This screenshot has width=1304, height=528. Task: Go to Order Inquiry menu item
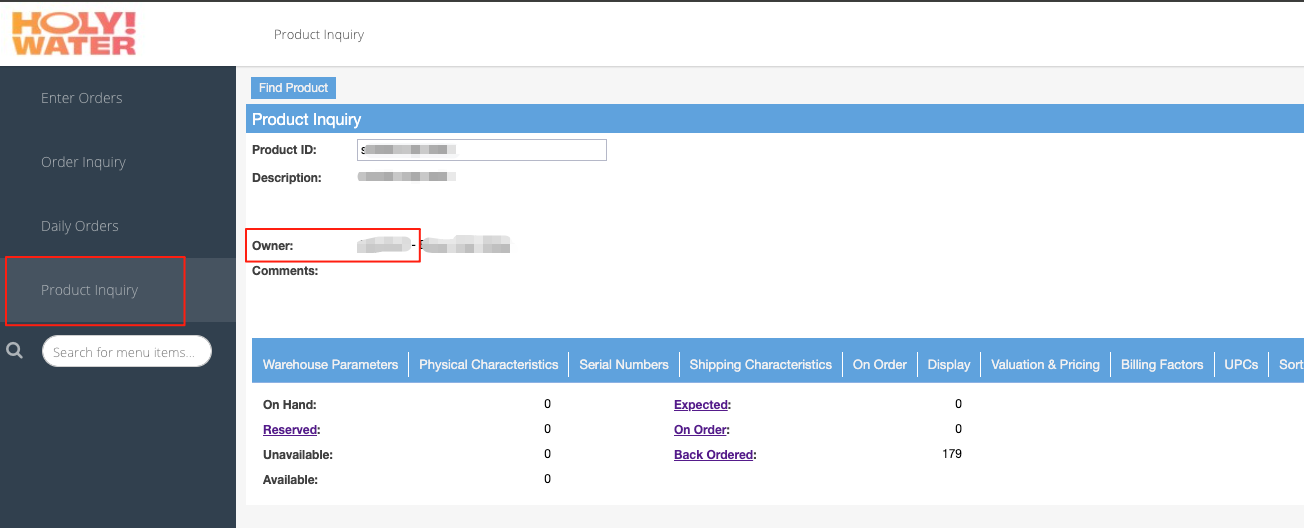coord(83,162)
